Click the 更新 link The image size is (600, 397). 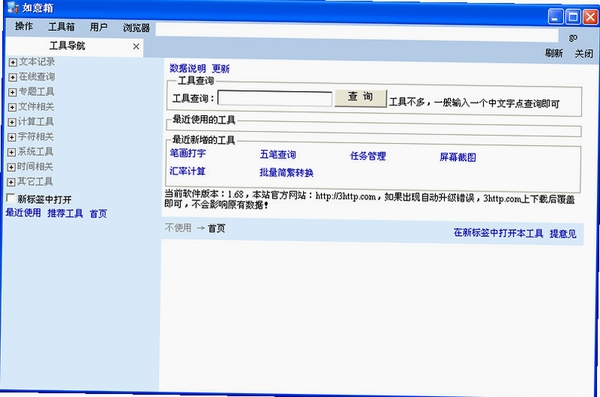(x=221, y=69)
